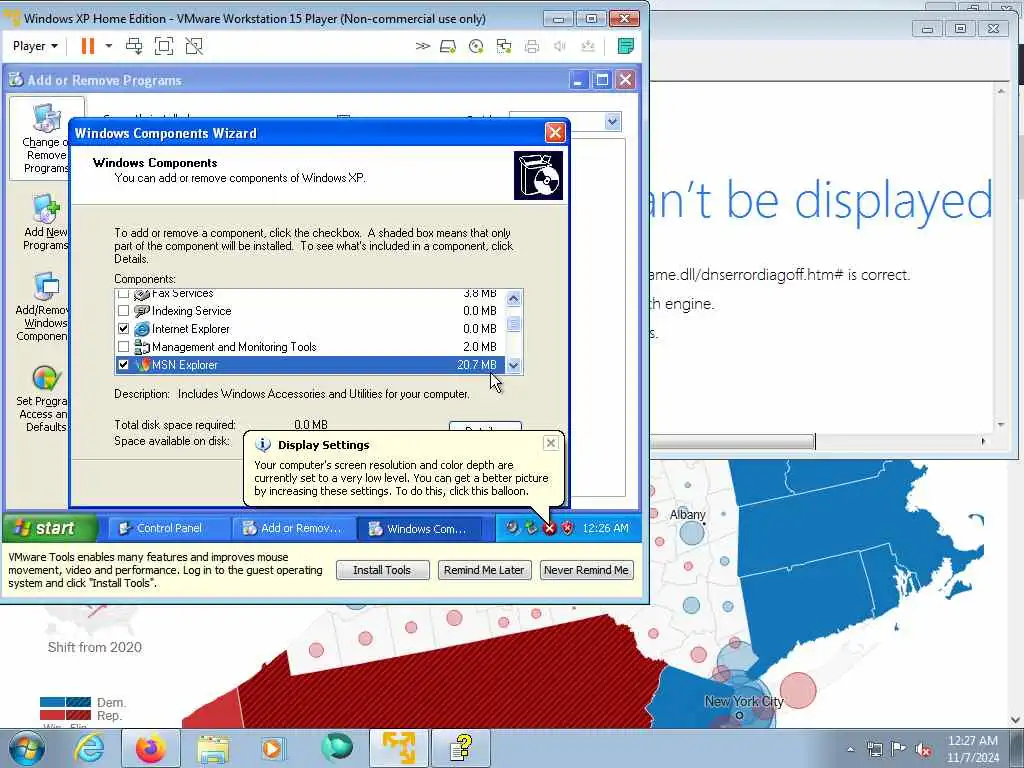Click the red security alert tray icon in XP

549,528
